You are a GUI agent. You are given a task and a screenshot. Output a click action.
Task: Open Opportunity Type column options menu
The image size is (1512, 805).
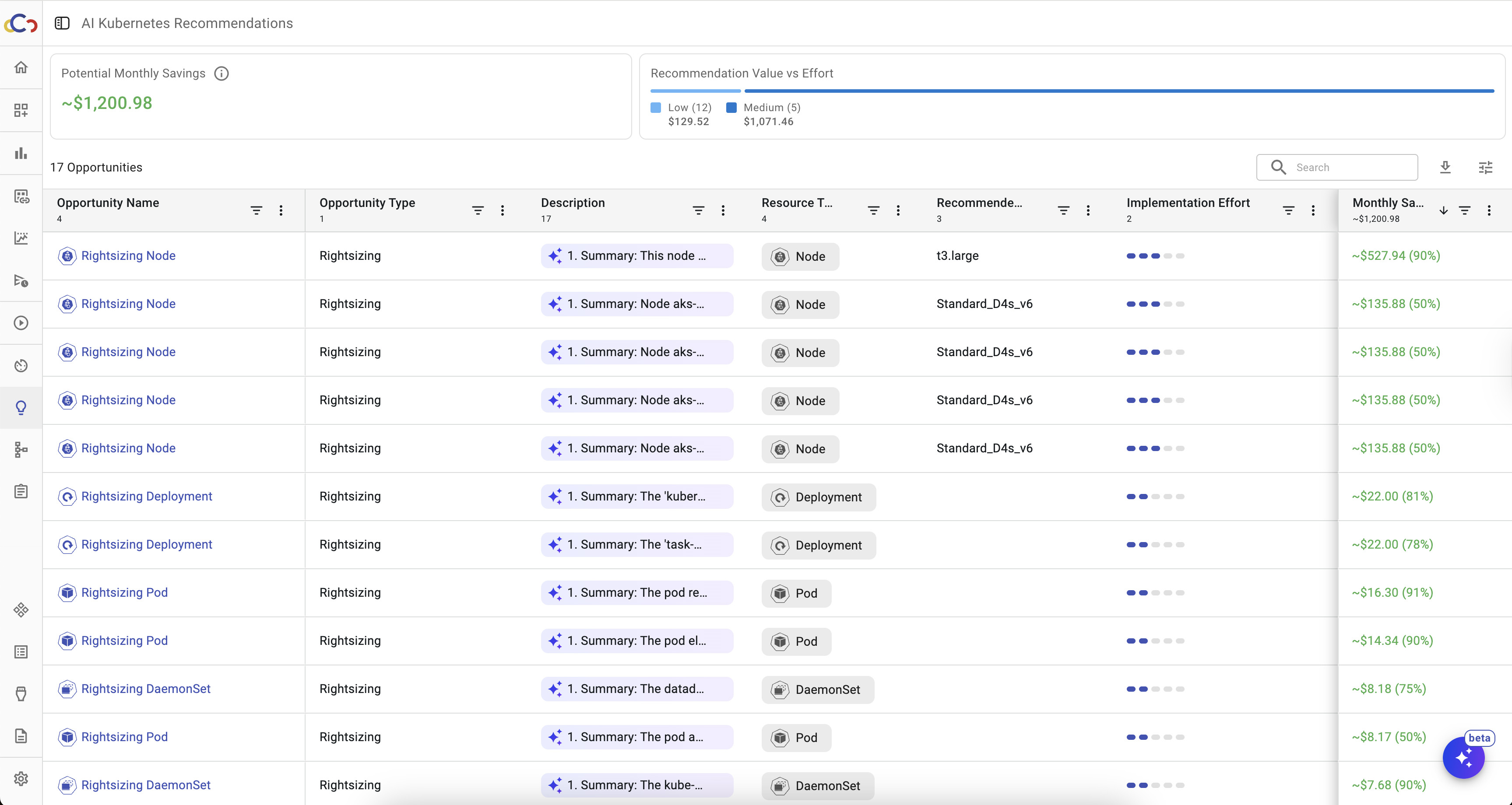coord(503,210)
